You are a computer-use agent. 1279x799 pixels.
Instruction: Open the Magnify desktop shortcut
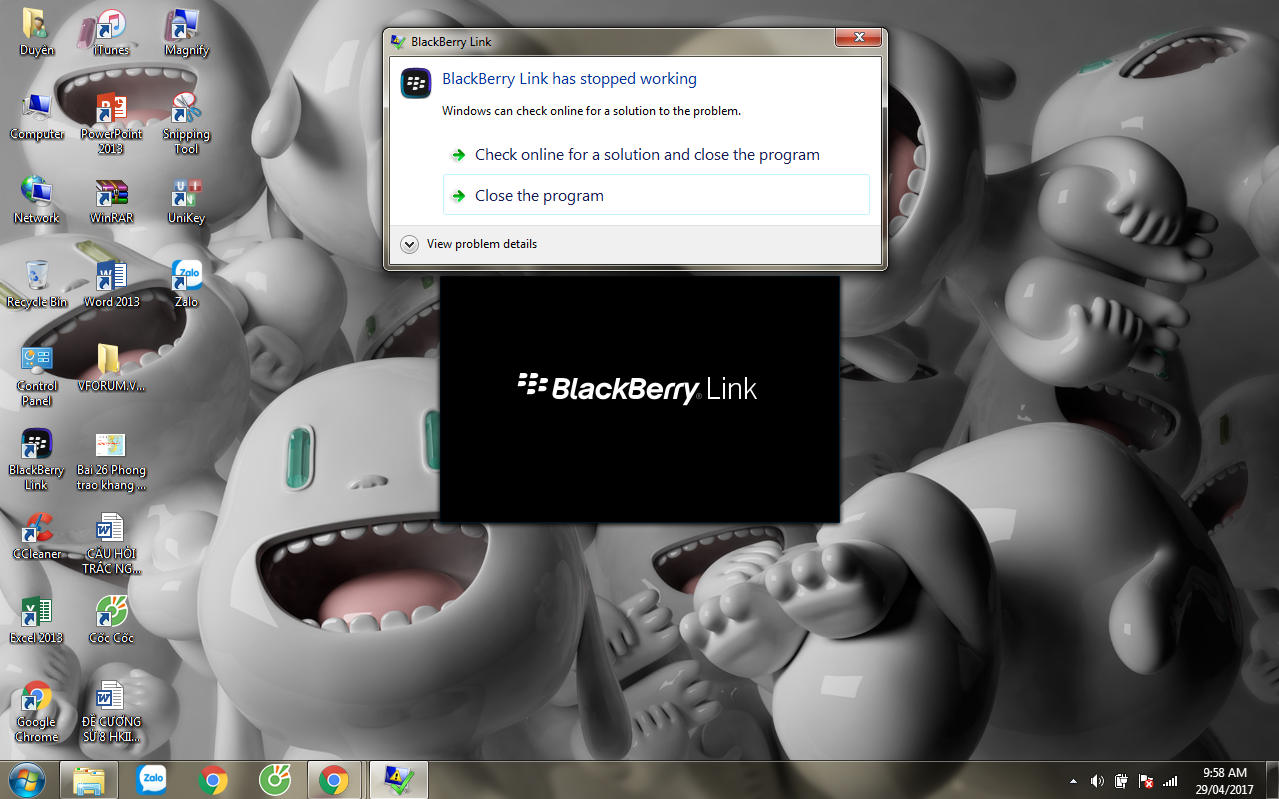point(186,33)
